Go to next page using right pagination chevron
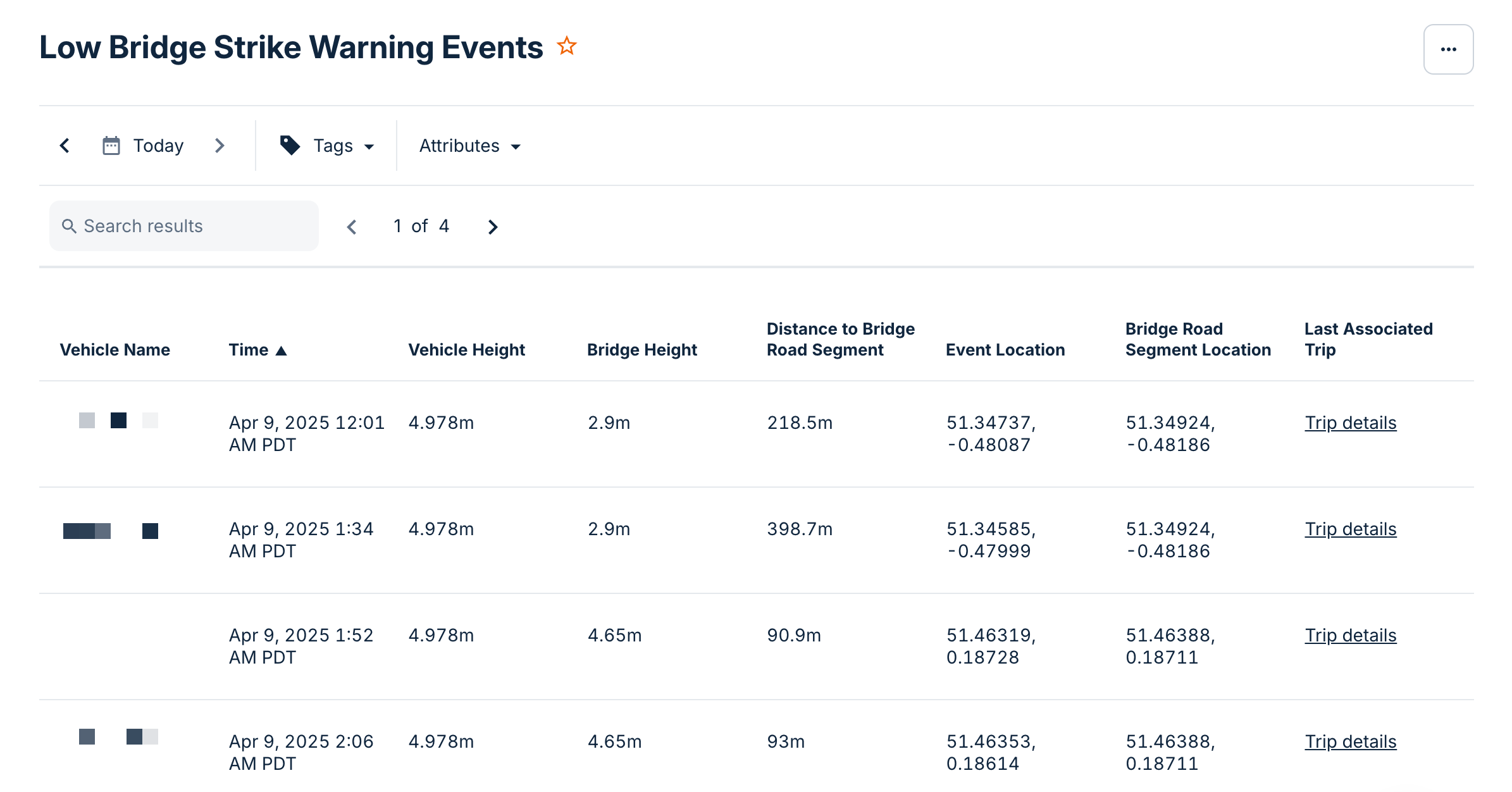The width and height of the screenshot is (1512, 792). 493,226
